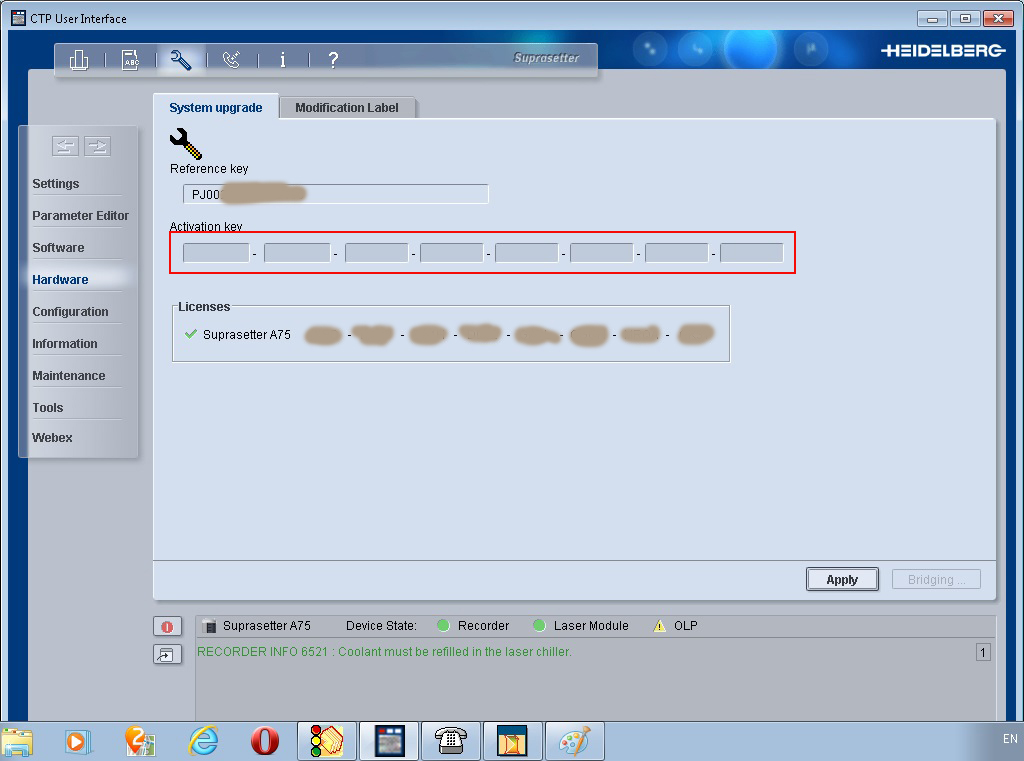Open Configuration in the sidebar
The height and width of the screenshot is (761, 1024).
point(71,312)
